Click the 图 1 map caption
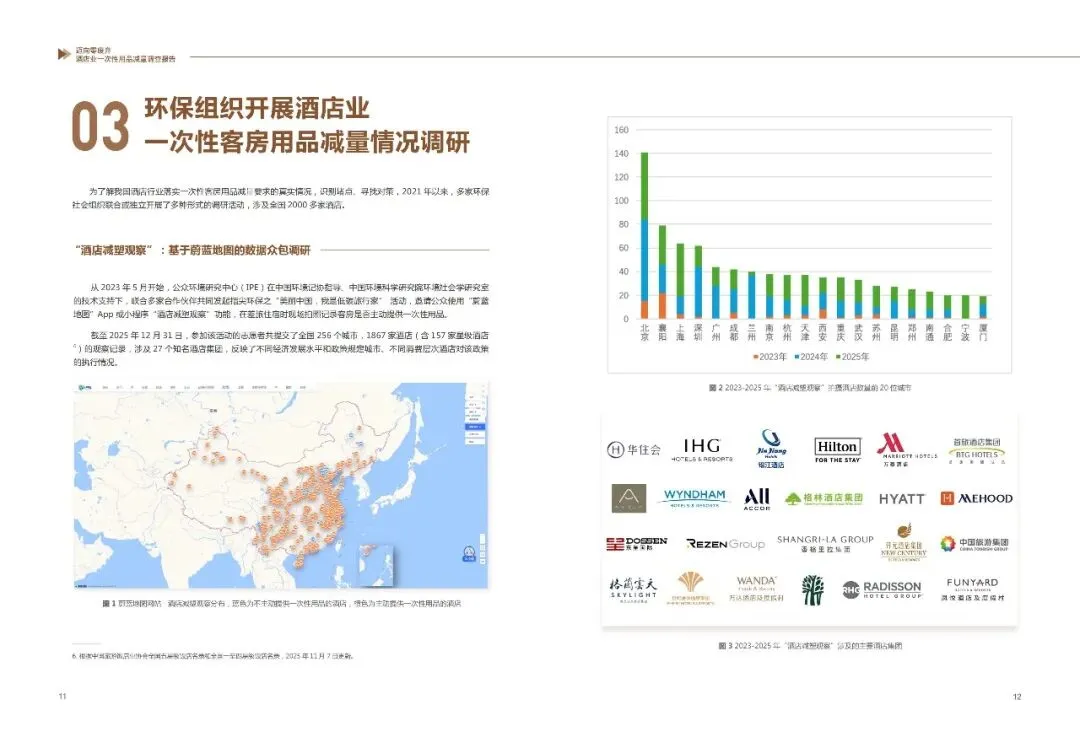Image resolution: width=1080 pixels, height=737 pixels. click(282, 603)
